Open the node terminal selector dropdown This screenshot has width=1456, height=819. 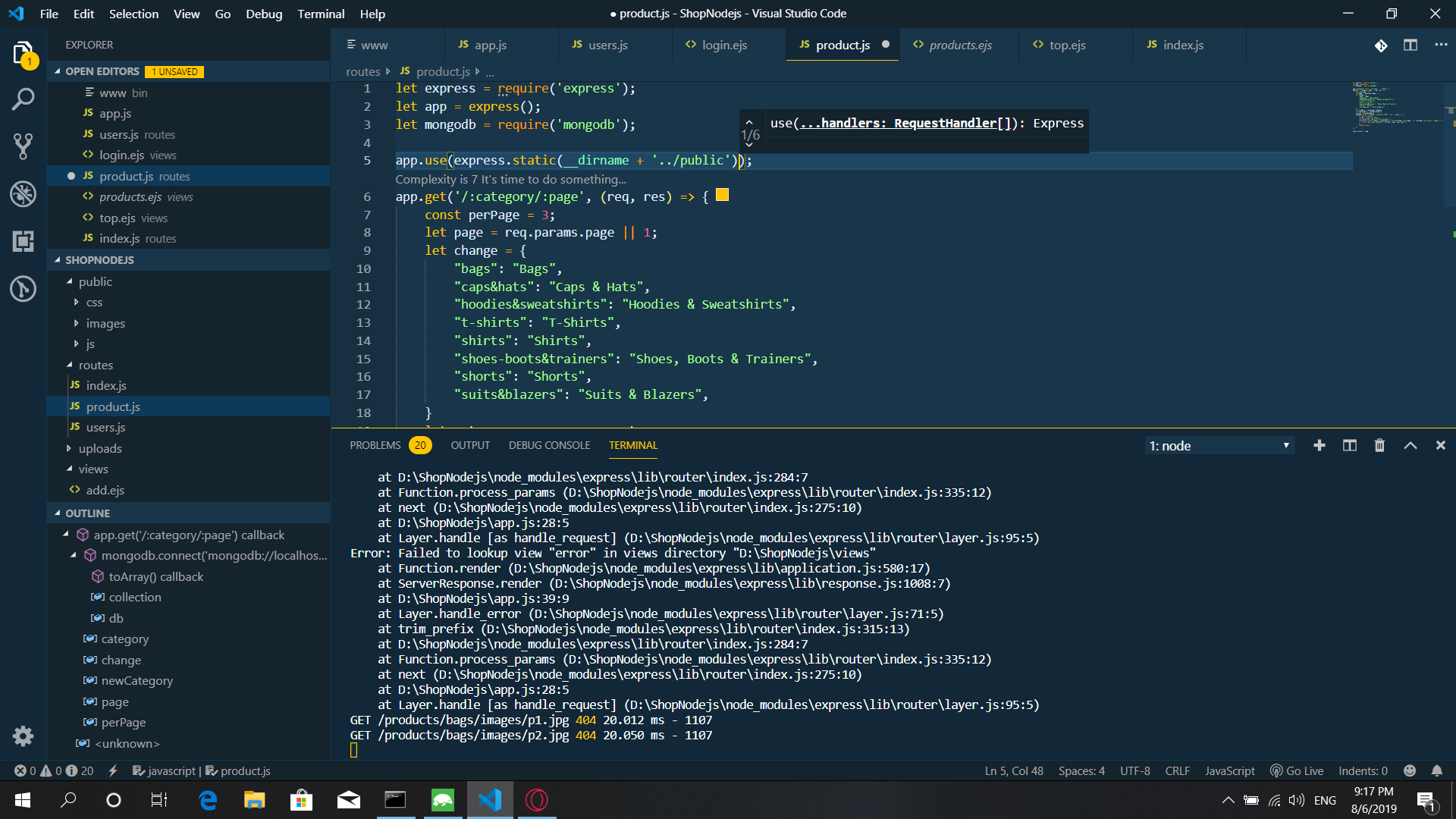pos(1219,446)
